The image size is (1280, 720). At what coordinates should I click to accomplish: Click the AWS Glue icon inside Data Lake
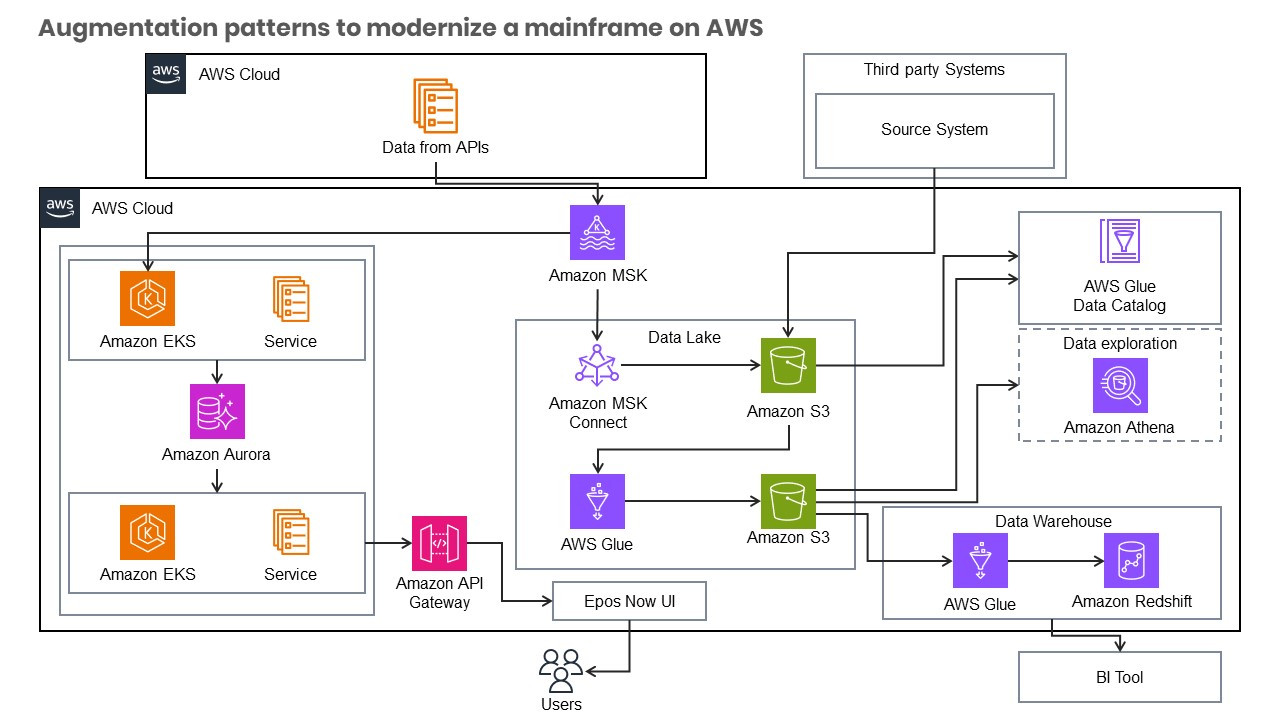[x=597, y=501]
